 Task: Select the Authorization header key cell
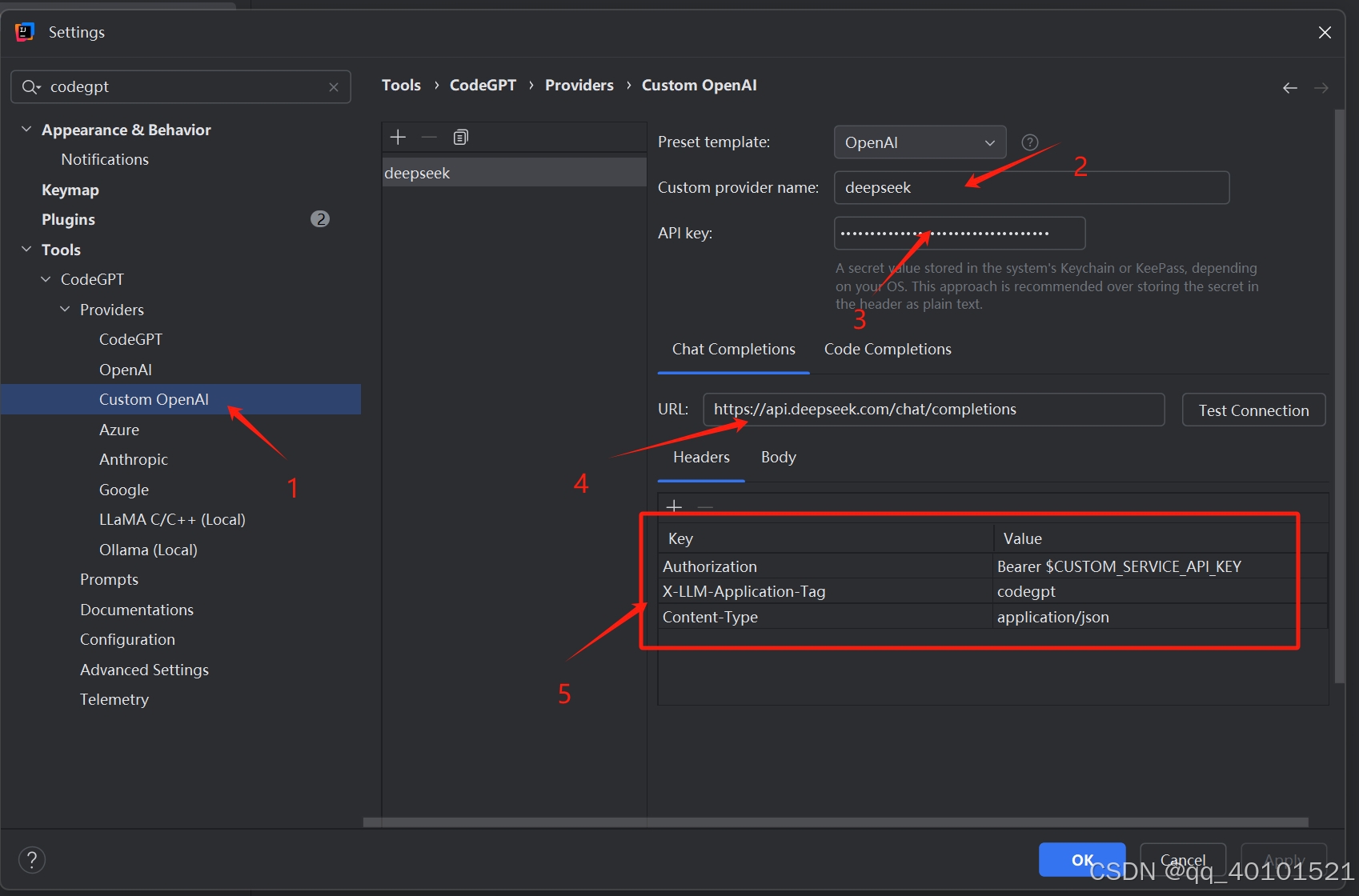tap(825, 566)
